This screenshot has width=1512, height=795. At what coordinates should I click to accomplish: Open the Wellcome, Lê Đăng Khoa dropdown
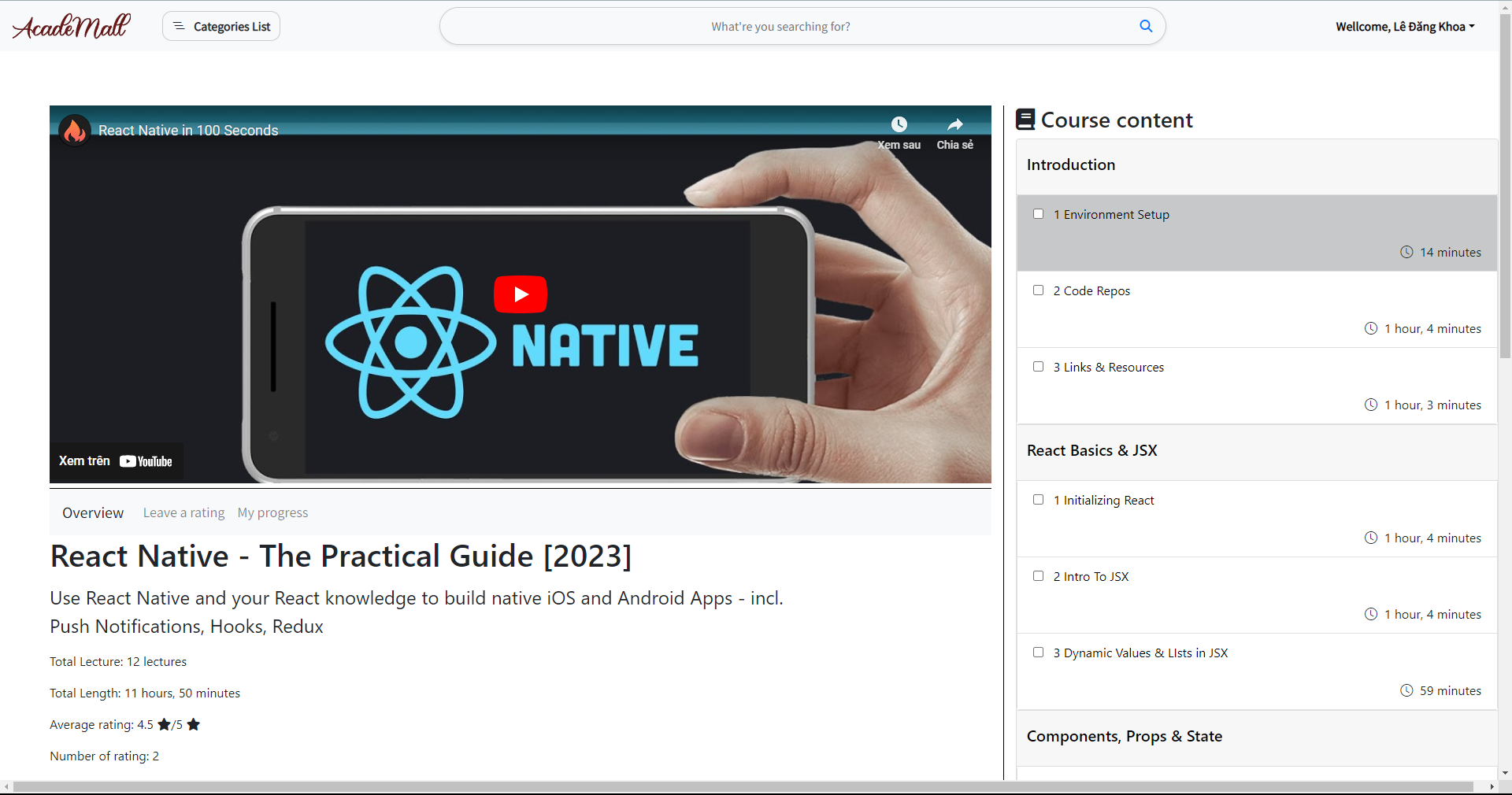[1405, 26]
